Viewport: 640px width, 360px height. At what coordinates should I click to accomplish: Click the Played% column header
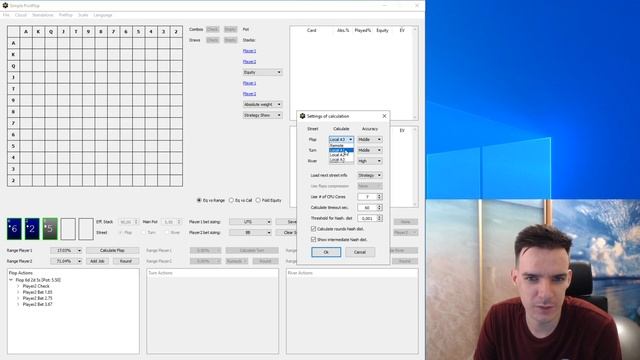[x=362, y=30]
